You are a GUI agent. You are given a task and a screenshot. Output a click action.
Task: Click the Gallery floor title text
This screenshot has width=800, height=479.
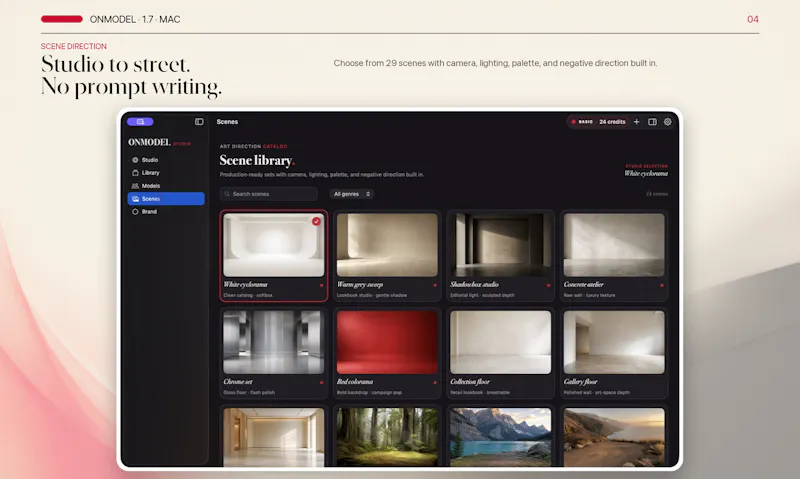pos(581,382)
